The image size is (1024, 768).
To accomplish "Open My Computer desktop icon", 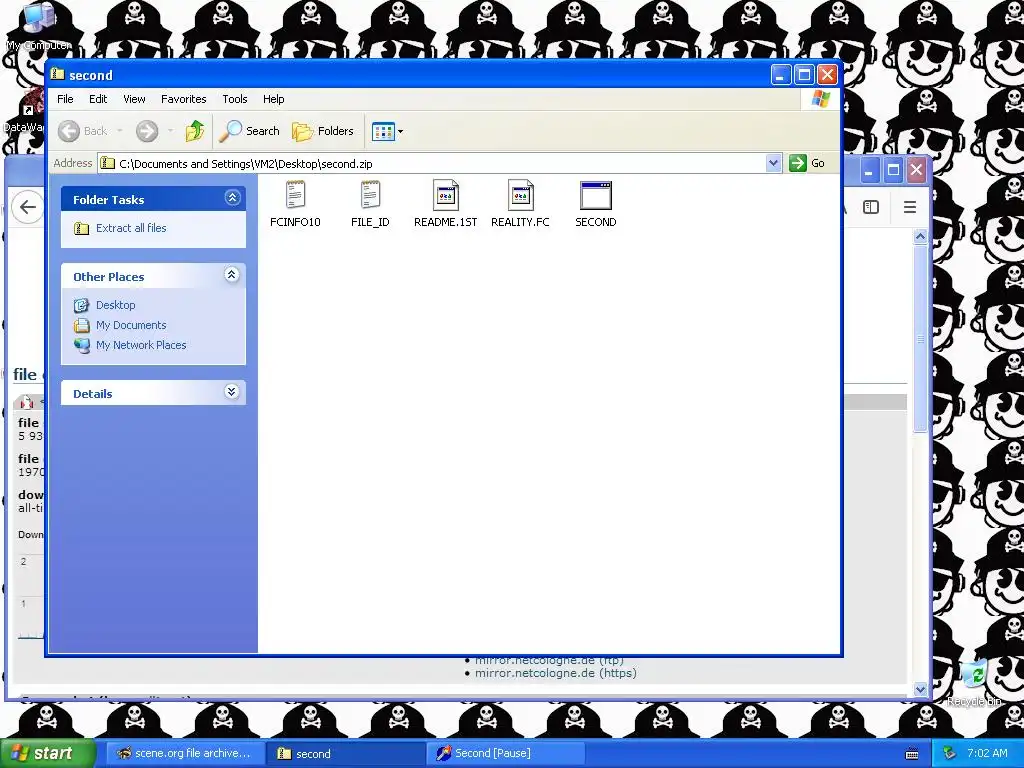I will (x=39, y=26).
